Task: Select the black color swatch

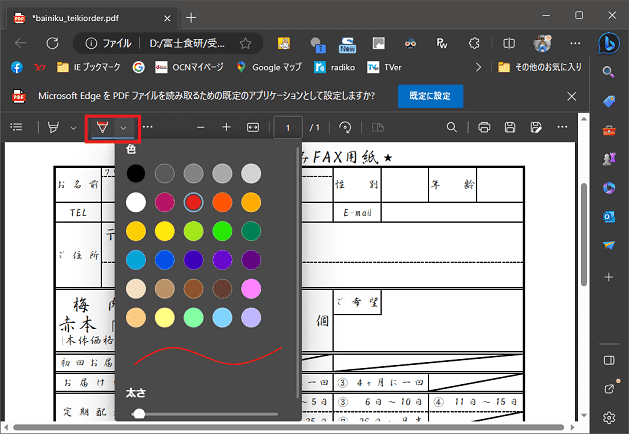Action: [x=137, y=173]
